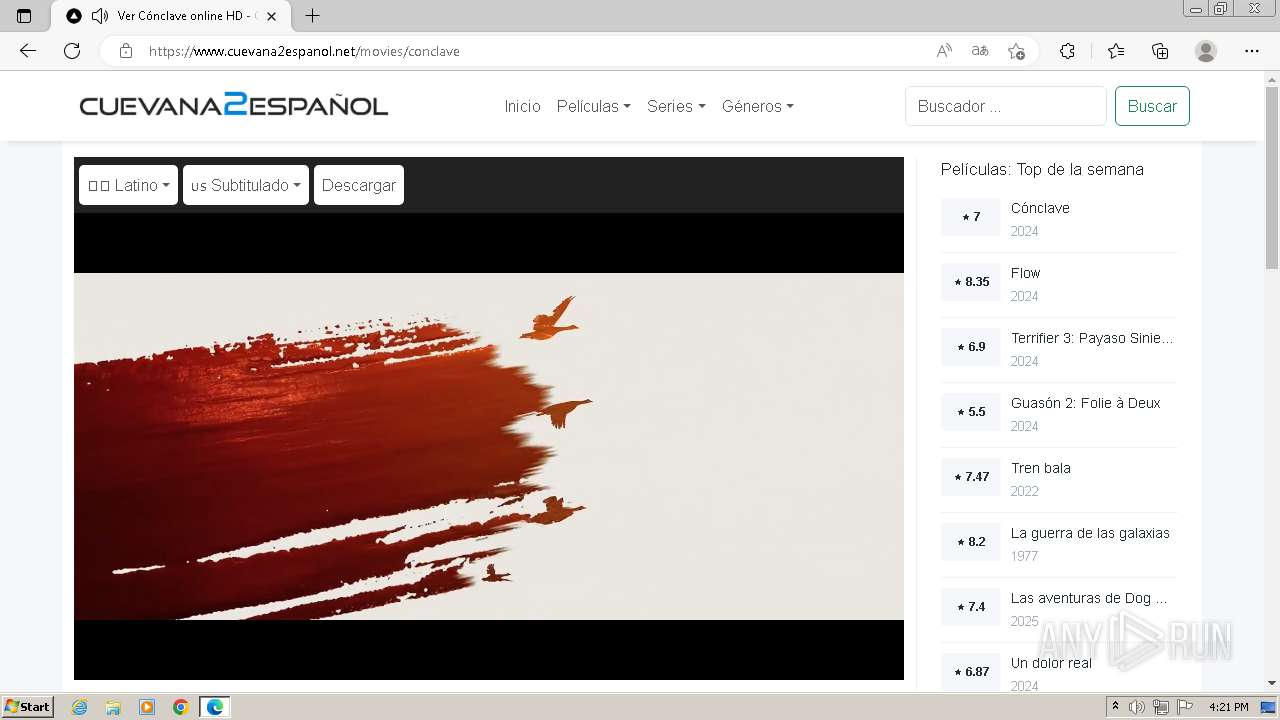The image size is (1280, 720).
Task: Click the scrollbar down arrow
Action: 1272,684
